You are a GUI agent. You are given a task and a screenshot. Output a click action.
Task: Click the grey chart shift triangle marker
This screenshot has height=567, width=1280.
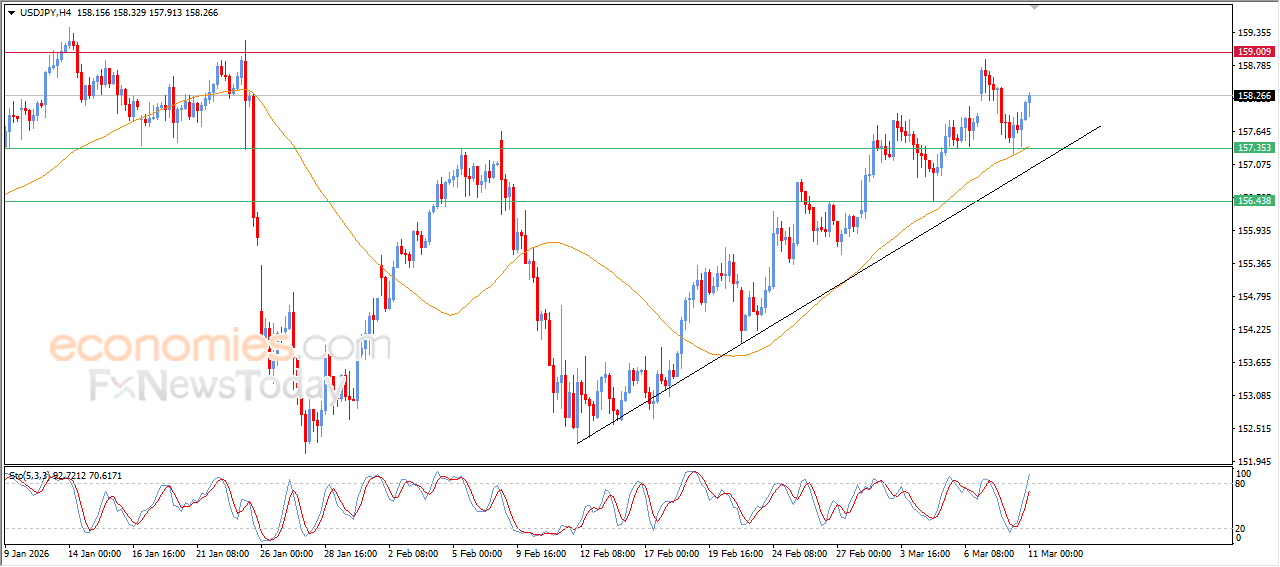coord(1034,7)
